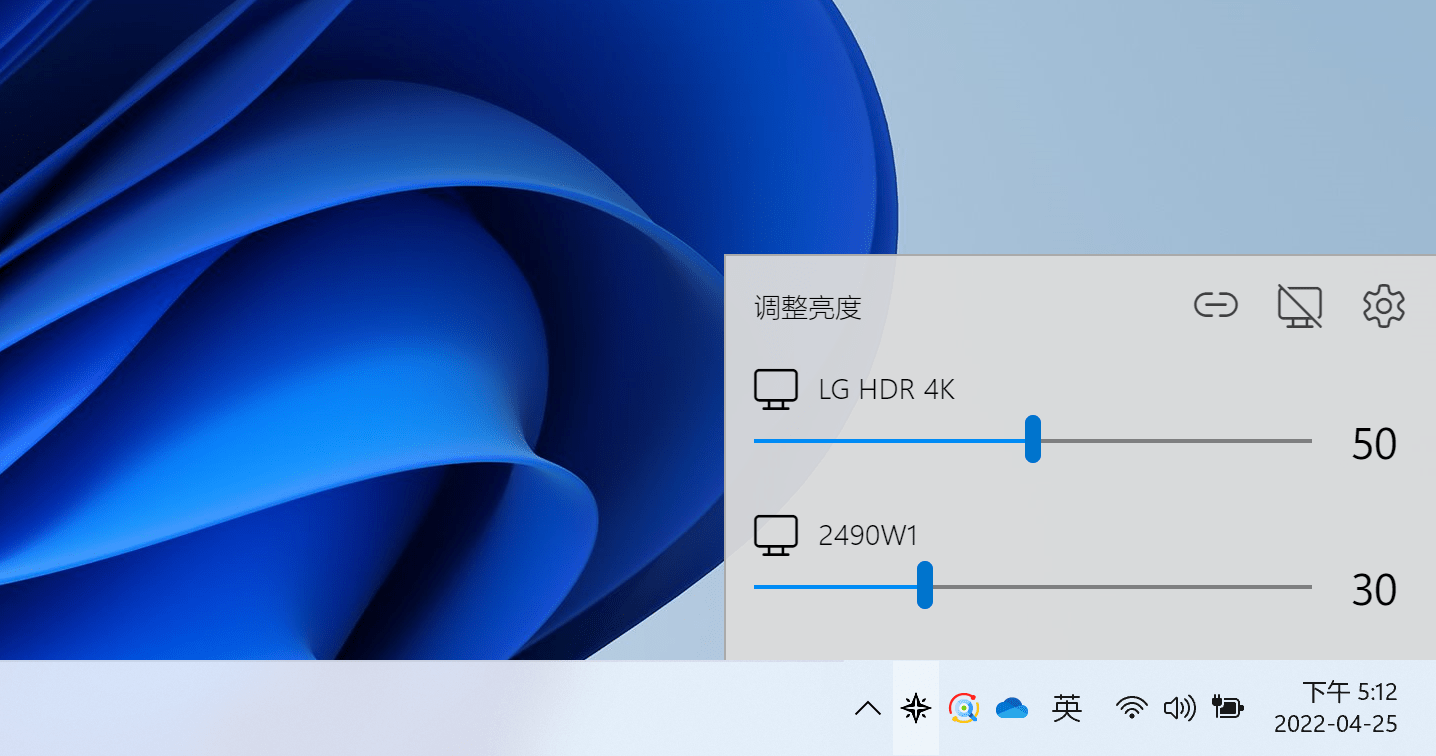Click the Twinkle Tray star icon in taskbar
The image size is (1436, 756).
[x=916, y=709]
